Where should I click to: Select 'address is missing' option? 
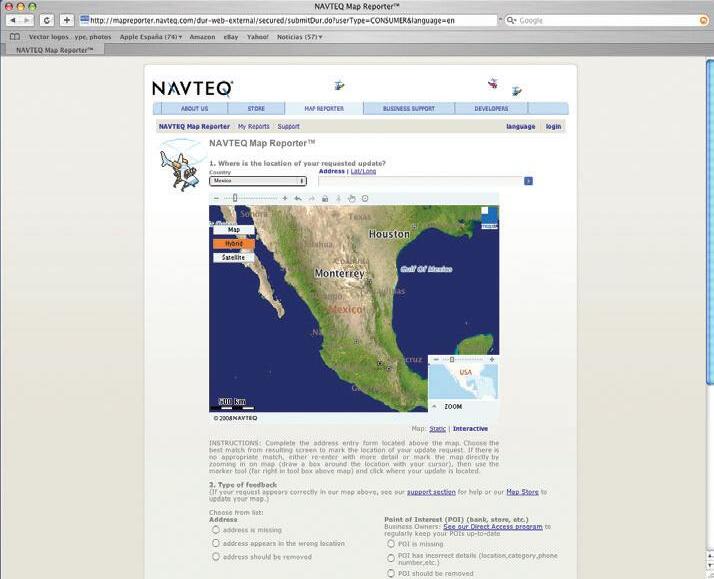216,530
